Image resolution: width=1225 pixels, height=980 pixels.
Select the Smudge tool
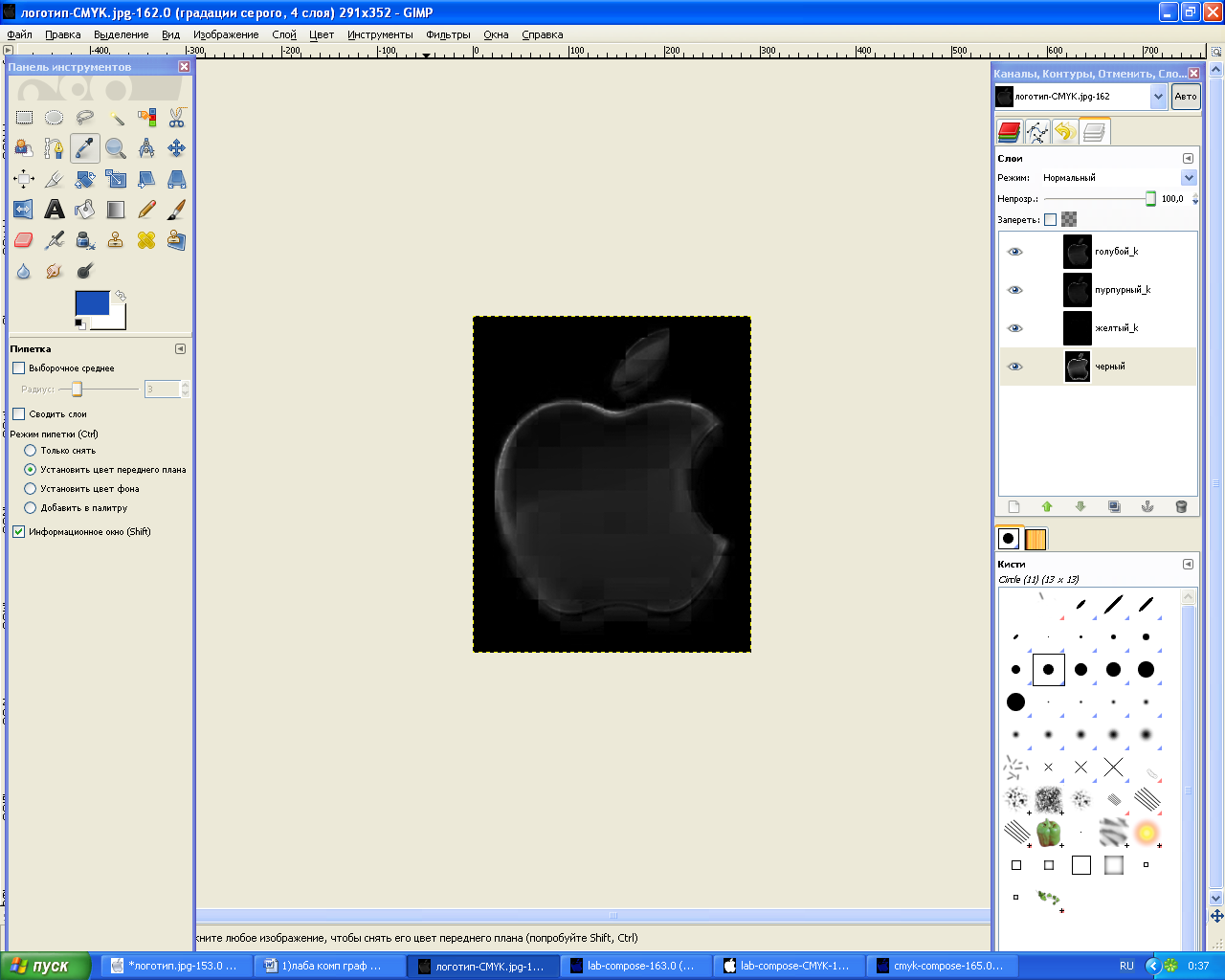tap(55, 271)
